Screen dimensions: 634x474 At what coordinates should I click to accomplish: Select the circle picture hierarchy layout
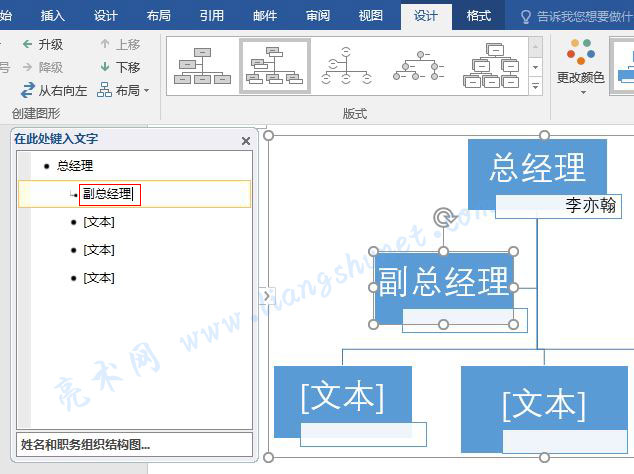418,66
